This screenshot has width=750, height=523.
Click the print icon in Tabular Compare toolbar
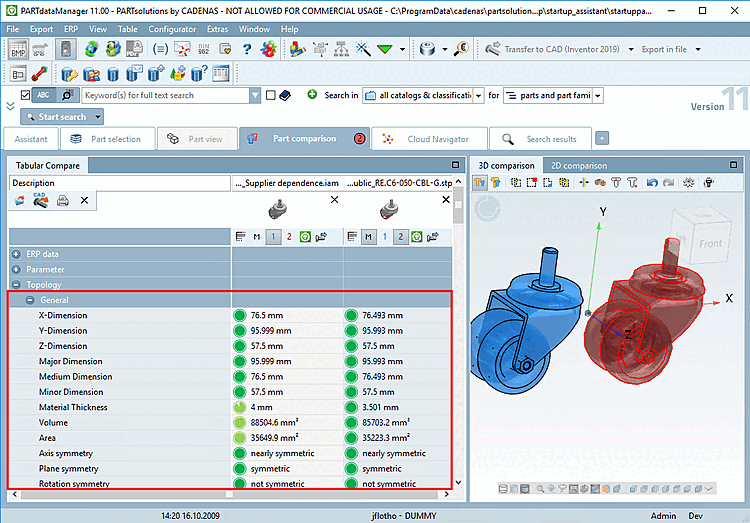click(63, 201)
